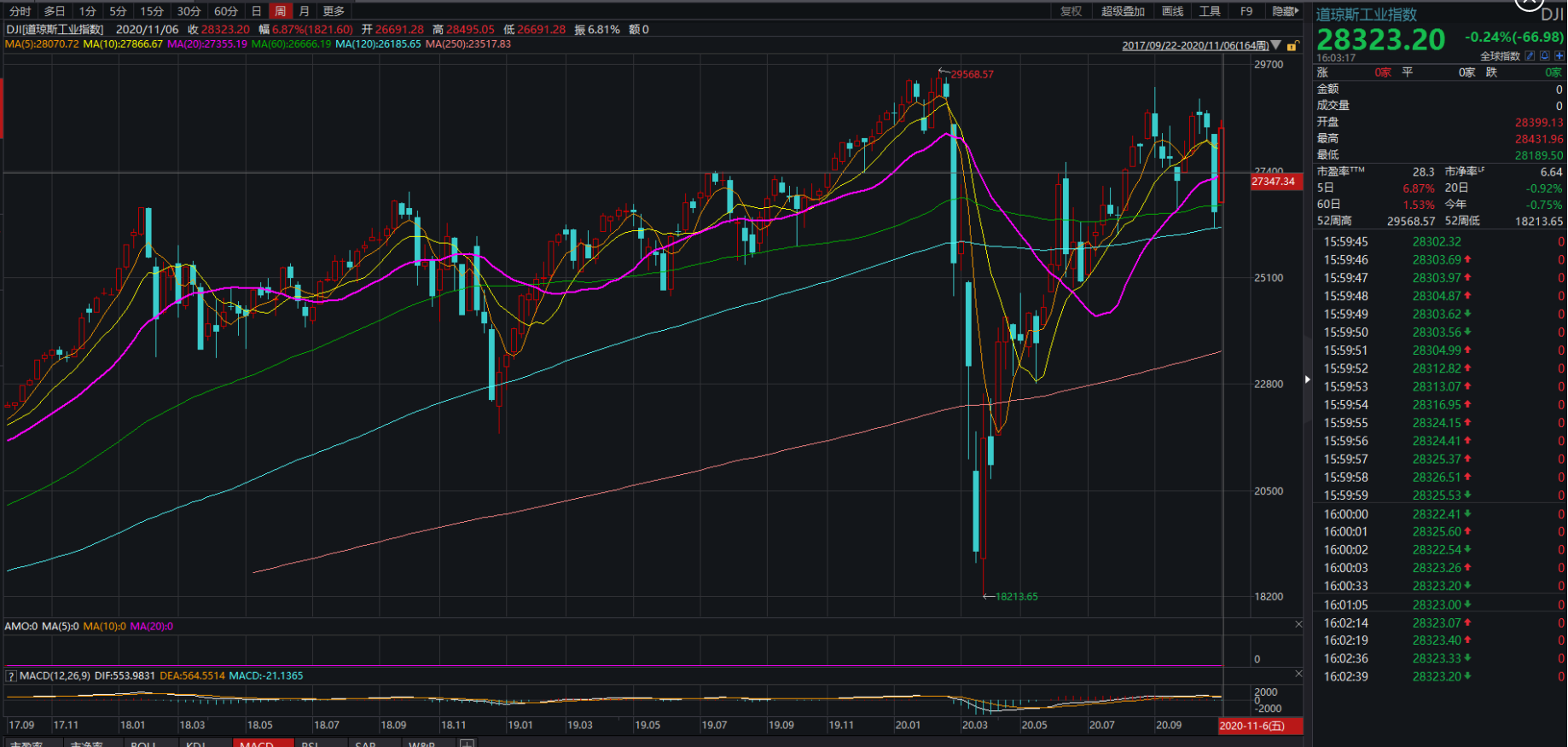Switch chart to 周 weekly period
This screenshot has width=1568, height=747.
pyautogui.click(x=280, y=11)
